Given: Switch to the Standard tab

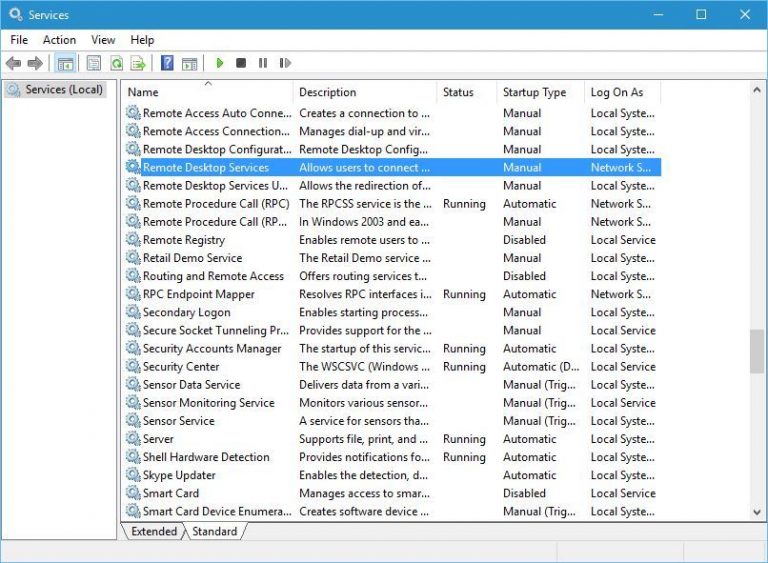Looking at the screenshot, I should click(215, 531).
